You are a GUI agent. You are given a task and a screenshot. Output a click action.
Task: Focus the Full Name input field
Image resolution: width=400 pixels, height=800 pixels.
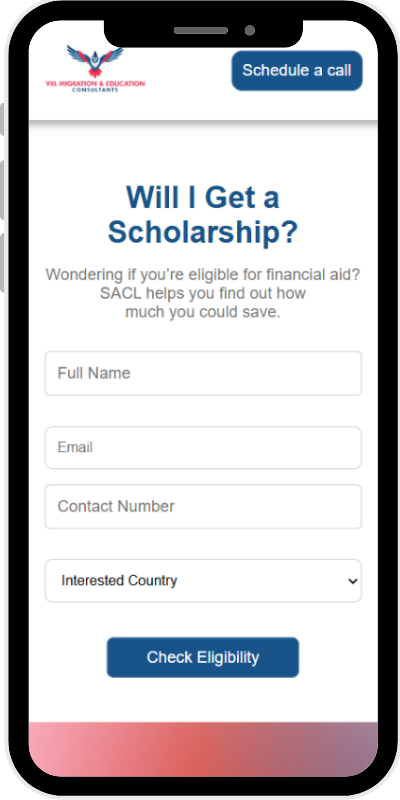[203, 373]
